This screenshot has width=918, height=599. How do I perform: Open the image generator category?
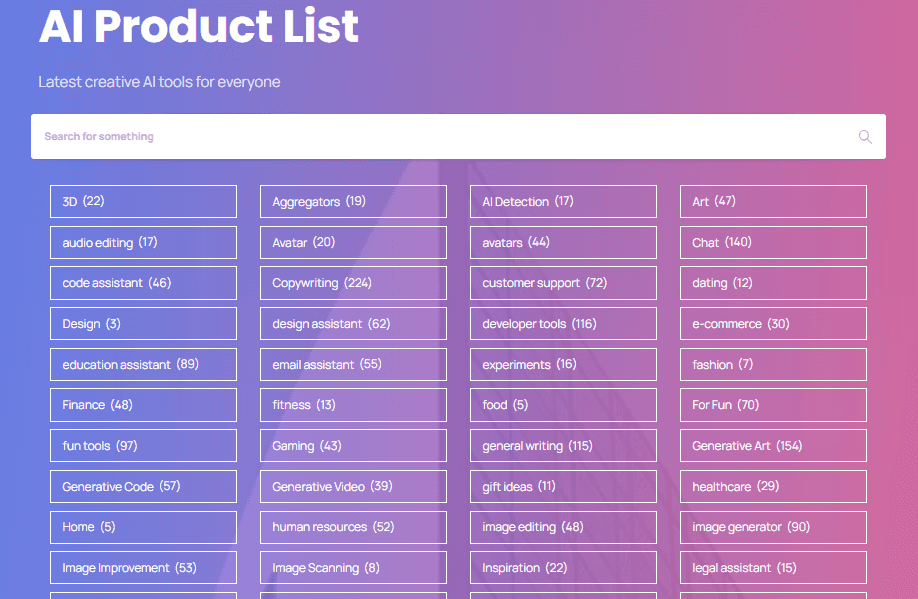[773, 527]
